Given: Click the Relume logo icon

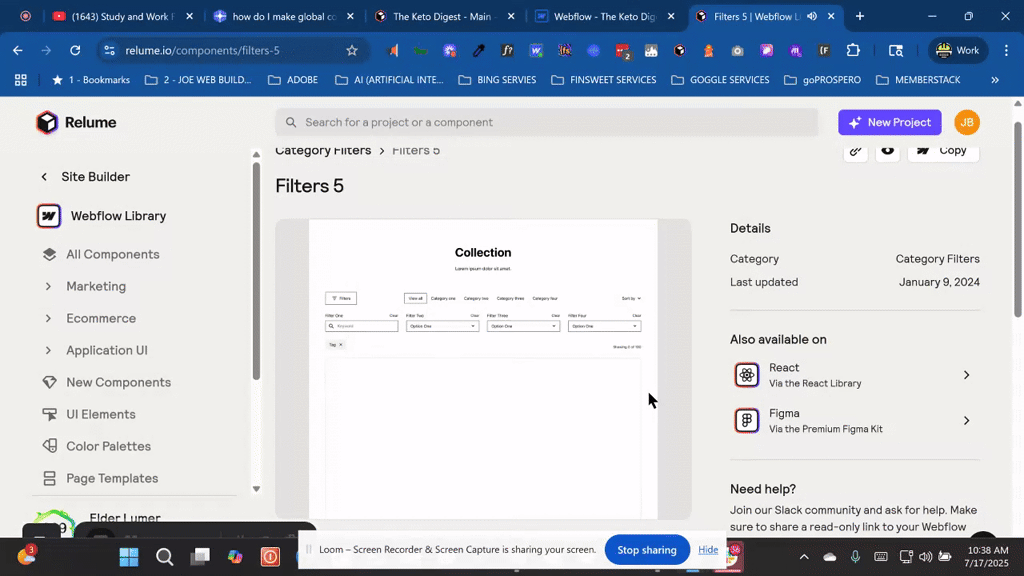Looking at the screenshot, I should pyautogui.click(x=47, y=122).
